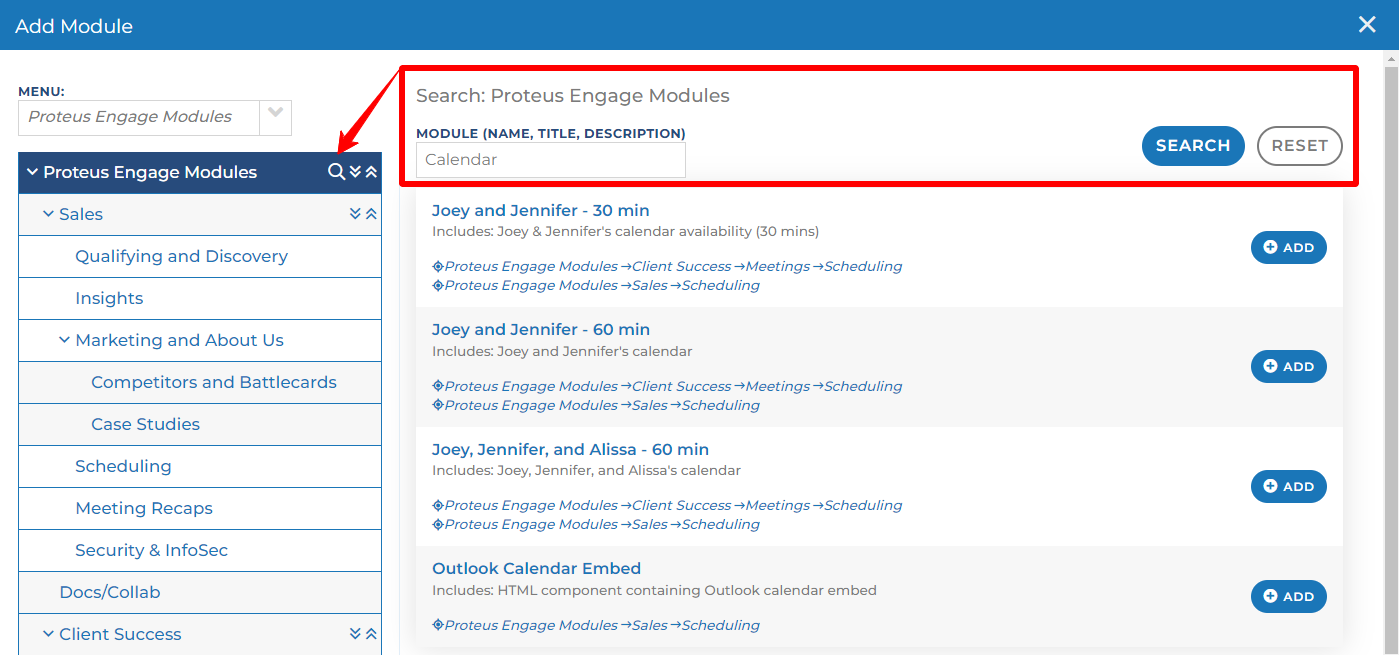Screen dimensions: 1399x655
Task: Open Joey and Jennifer - 30 min title
Action: [x=541, y=210]
